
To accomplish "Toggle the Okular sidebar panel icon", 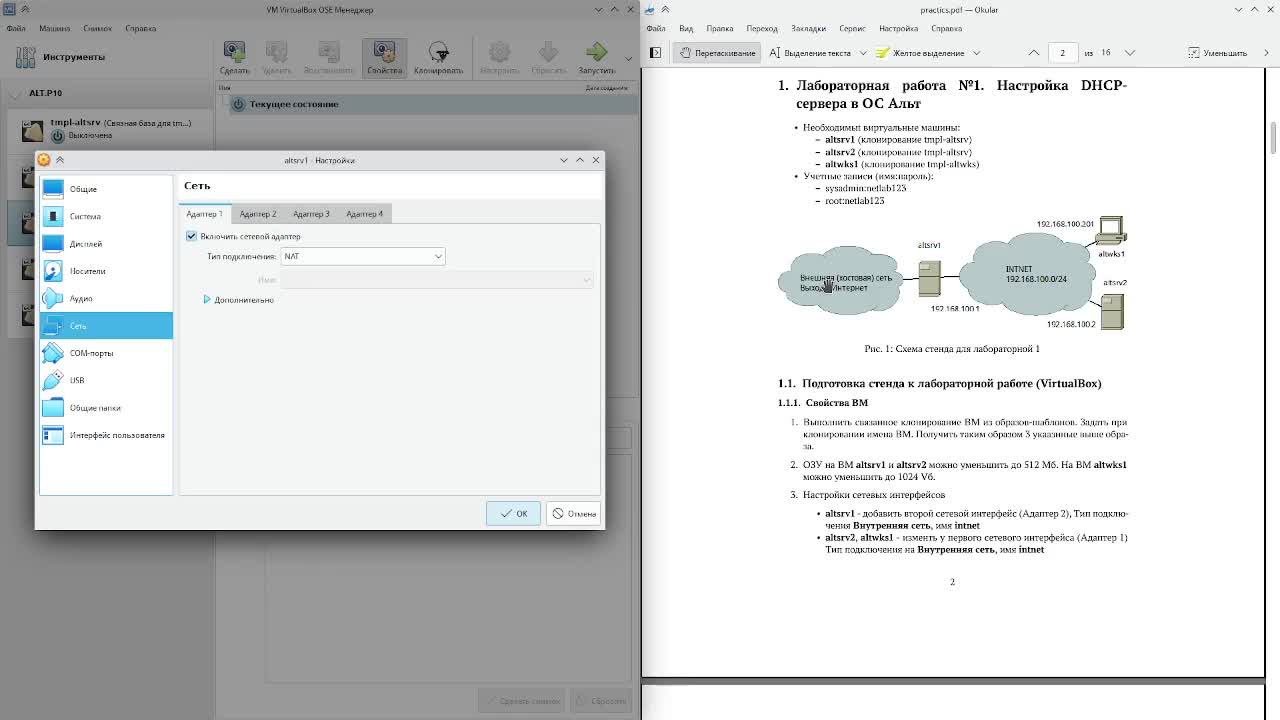I will (655, 53).
